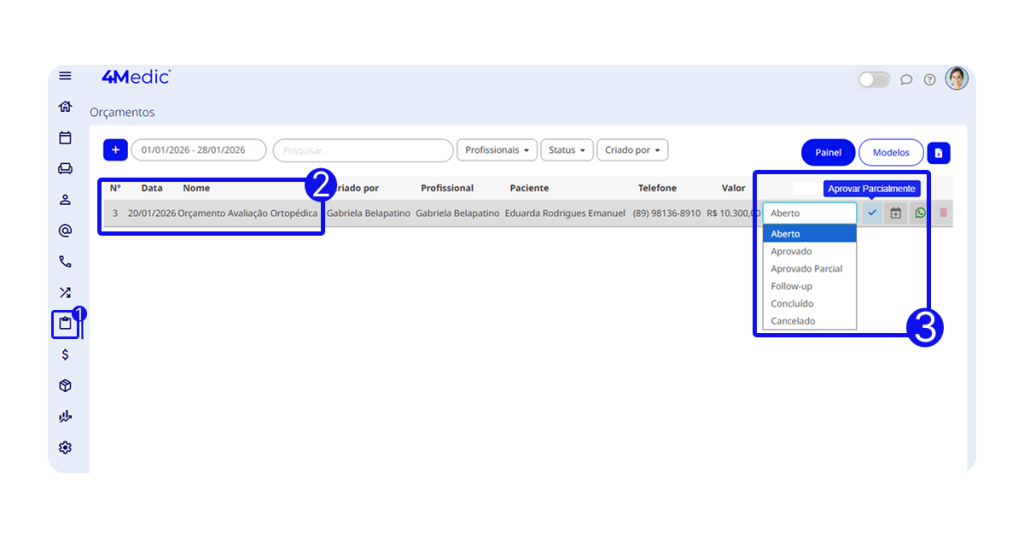
Task: Send the budget via WhatsApp icon
Action: click(920, 213)
